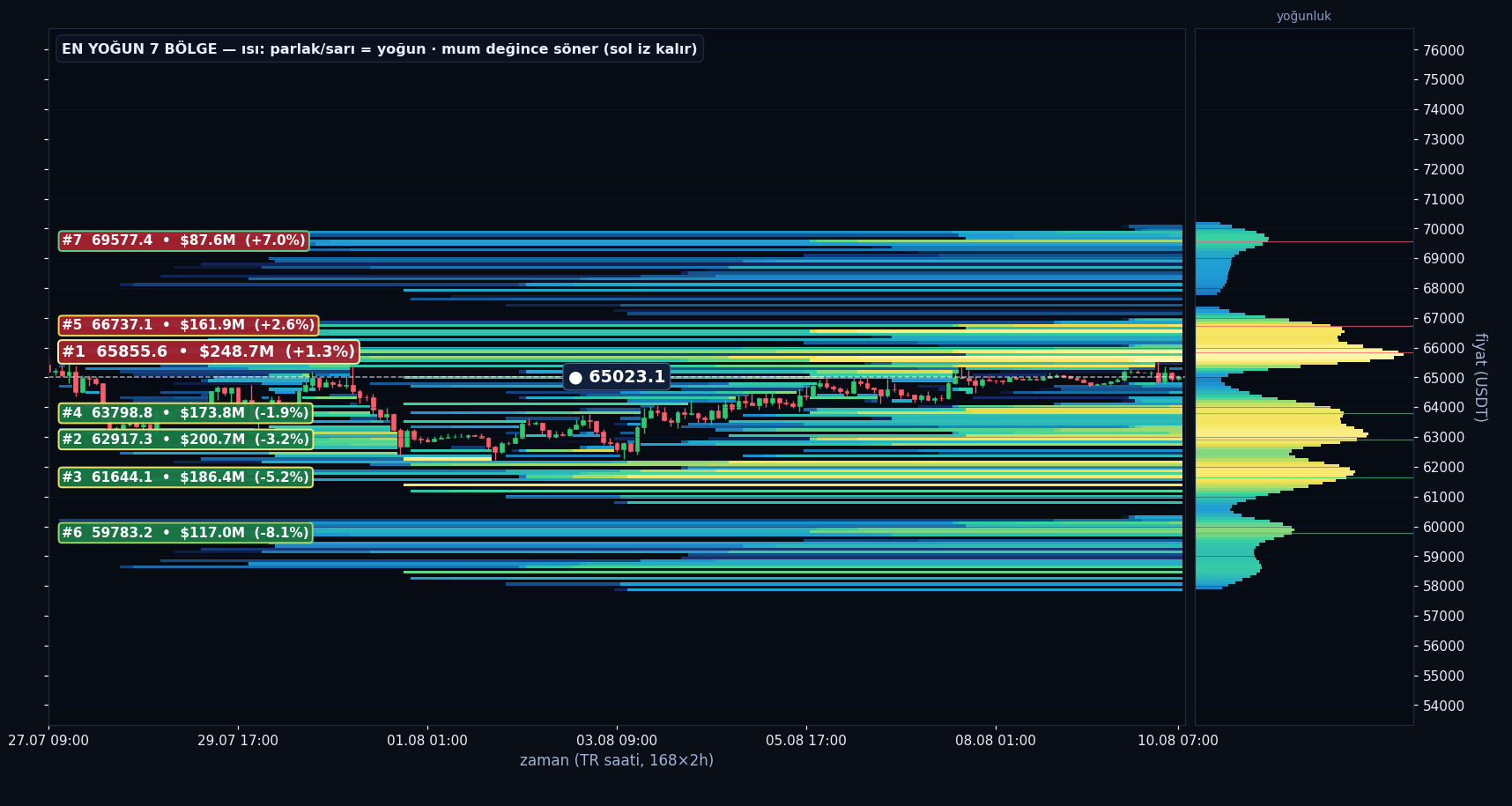Click the 76000 price tick label
Image resolution: width=1512 pixels, height=806 pixels.
(1443, 50)
